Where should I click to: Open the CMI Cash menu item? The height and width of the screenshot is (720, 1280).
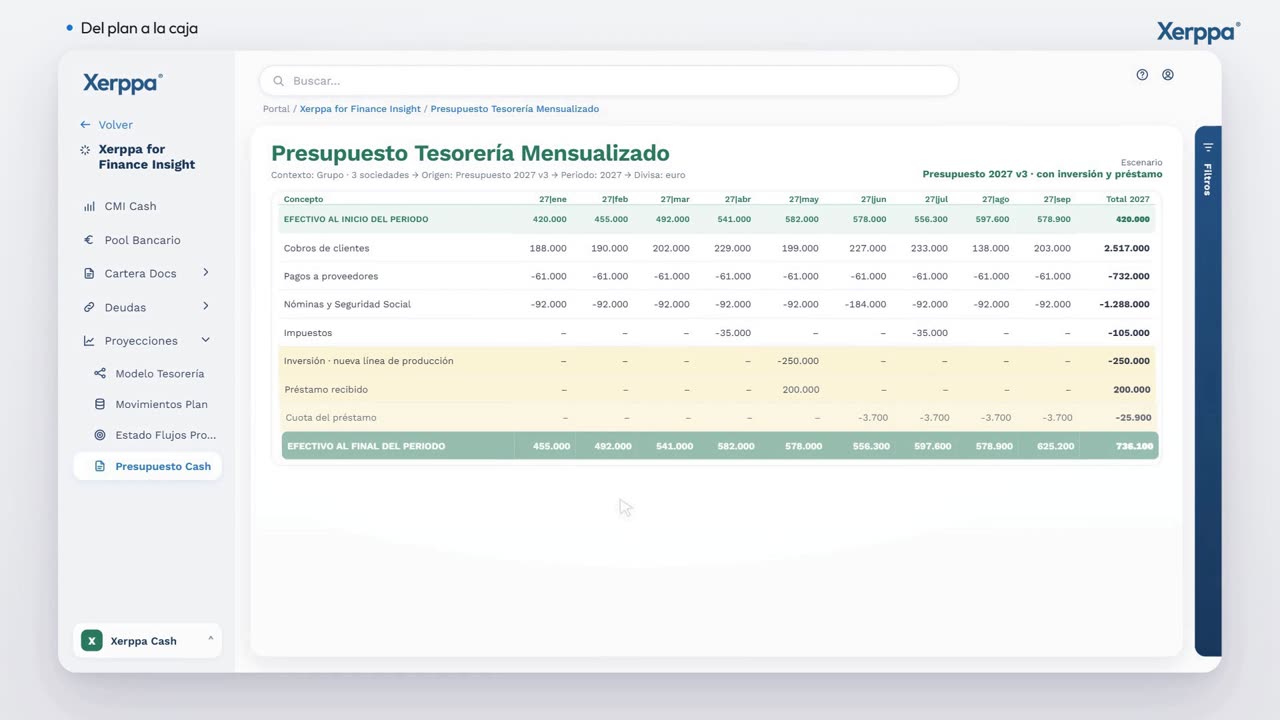(131, 206)
